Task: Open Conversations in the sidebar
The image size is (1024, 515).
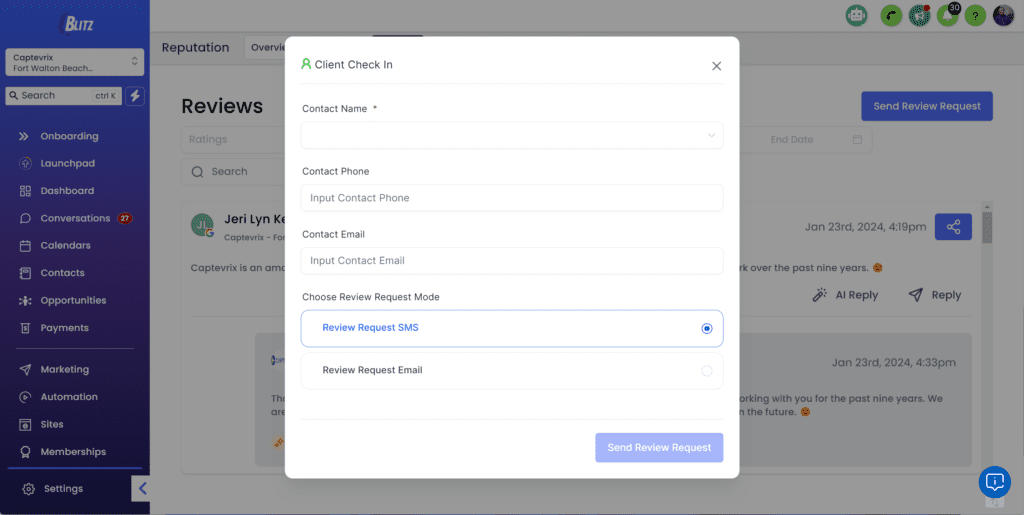Action: pyautogui.click(x=75, y=218)
